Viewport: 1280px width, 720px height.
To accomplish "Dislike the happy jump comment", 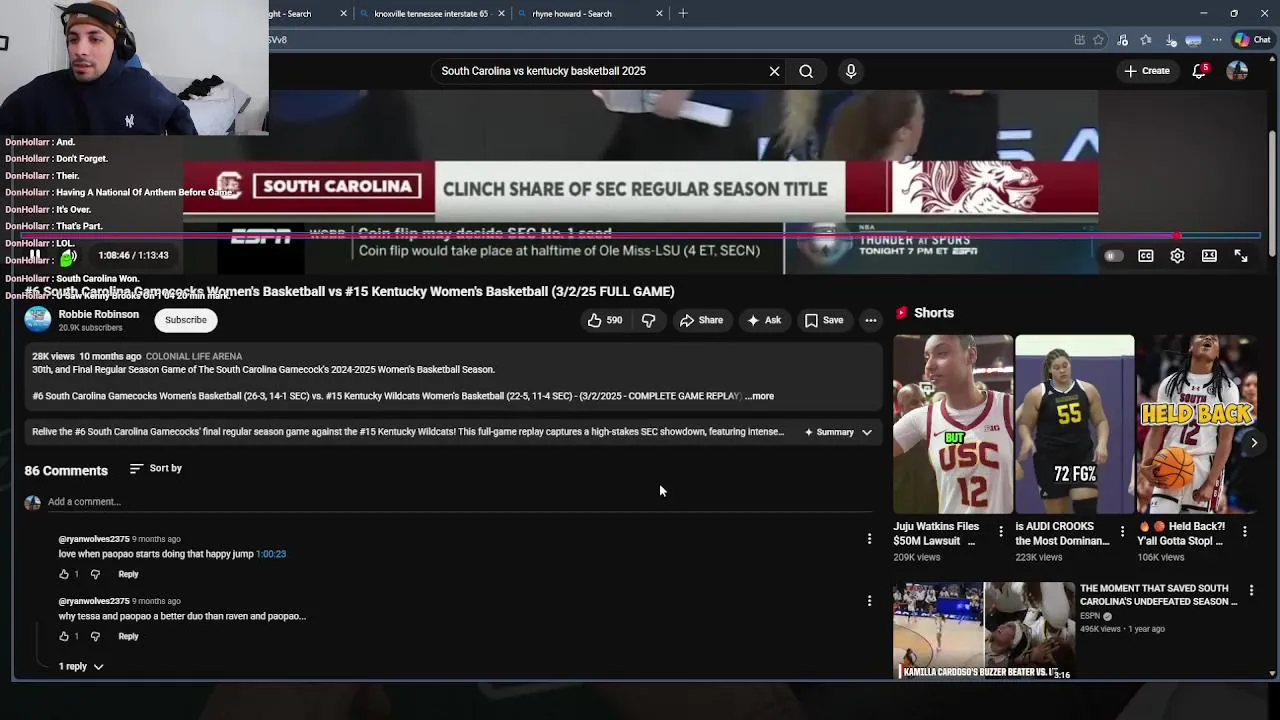I will pos(95,574).
